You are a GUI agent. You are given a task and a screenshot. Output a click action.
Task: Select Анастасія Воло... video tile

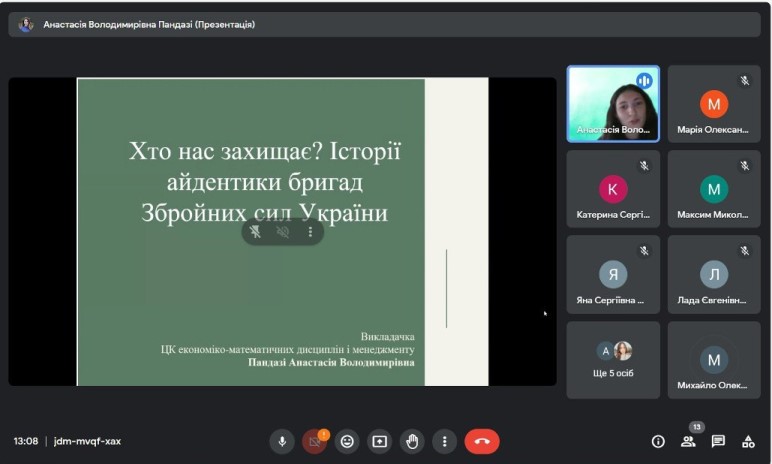coord(613,104)
